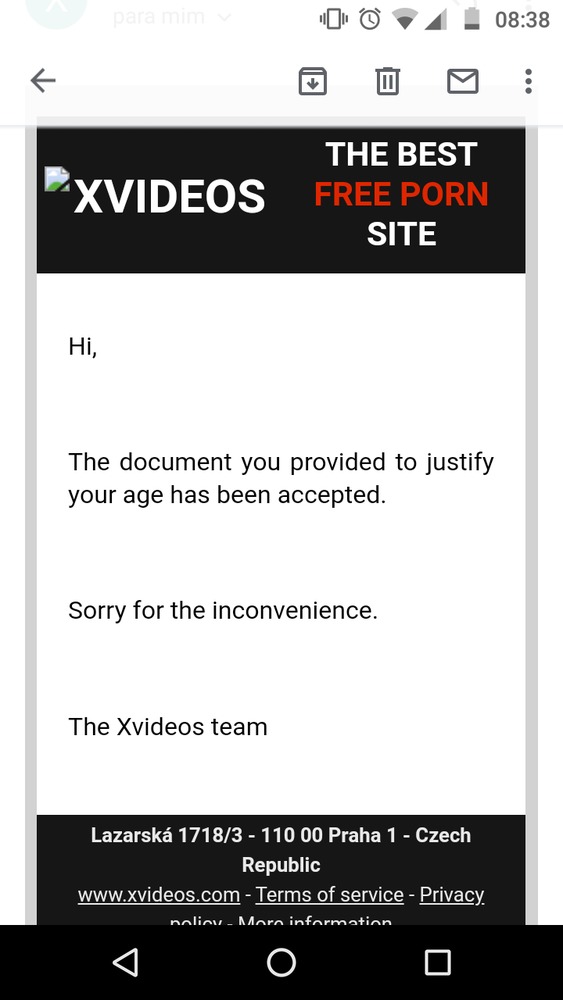Screen dimensions: 563x1000
Task: Tap the 08:38 clock in status bar
Action: click(x=522, y=20)
